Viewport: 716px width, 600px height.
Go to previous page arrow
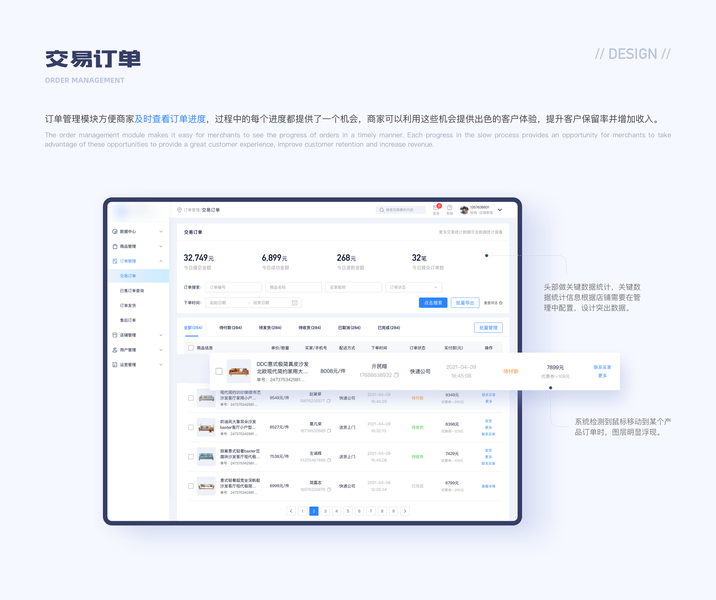[291, 511]
